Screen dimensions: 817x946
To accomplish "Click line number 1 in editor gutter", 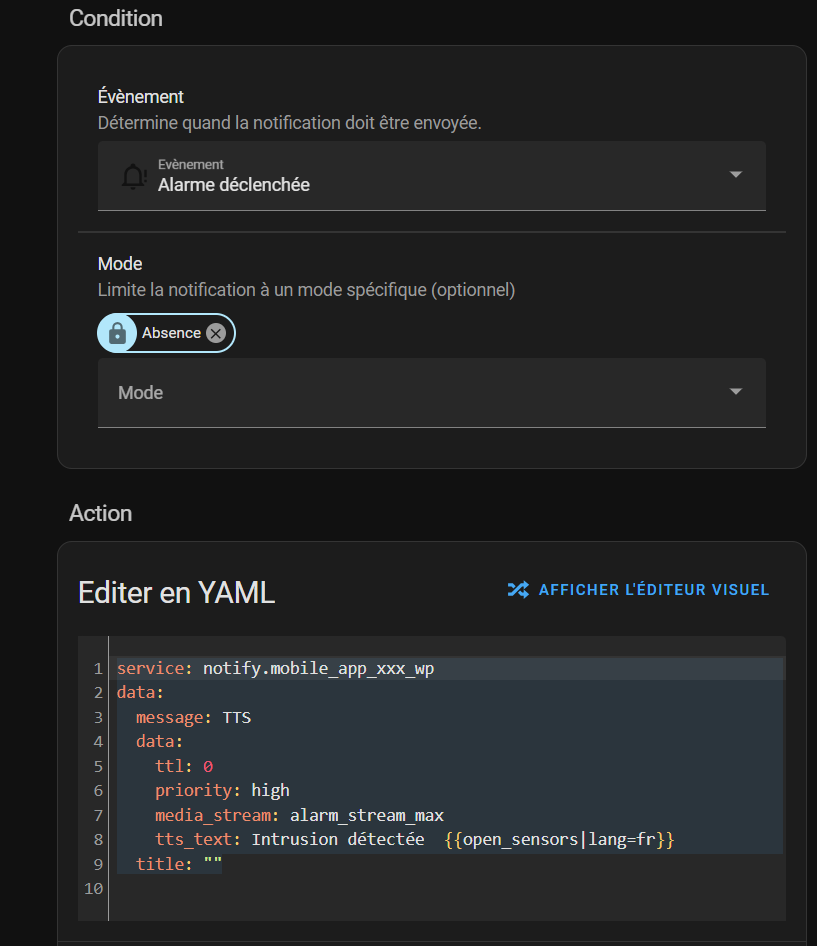I will [x=98, y=668].
